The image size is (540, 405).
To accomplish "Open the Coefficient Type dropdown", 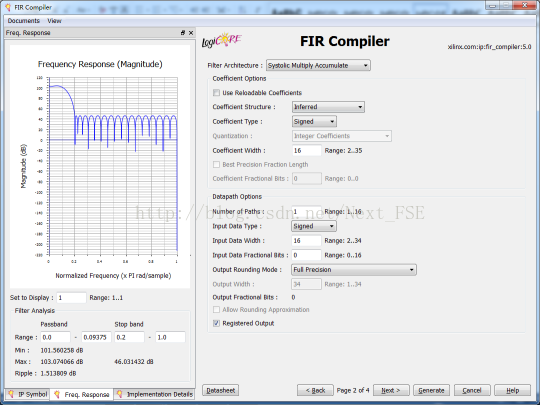I will tap(314, 121).
